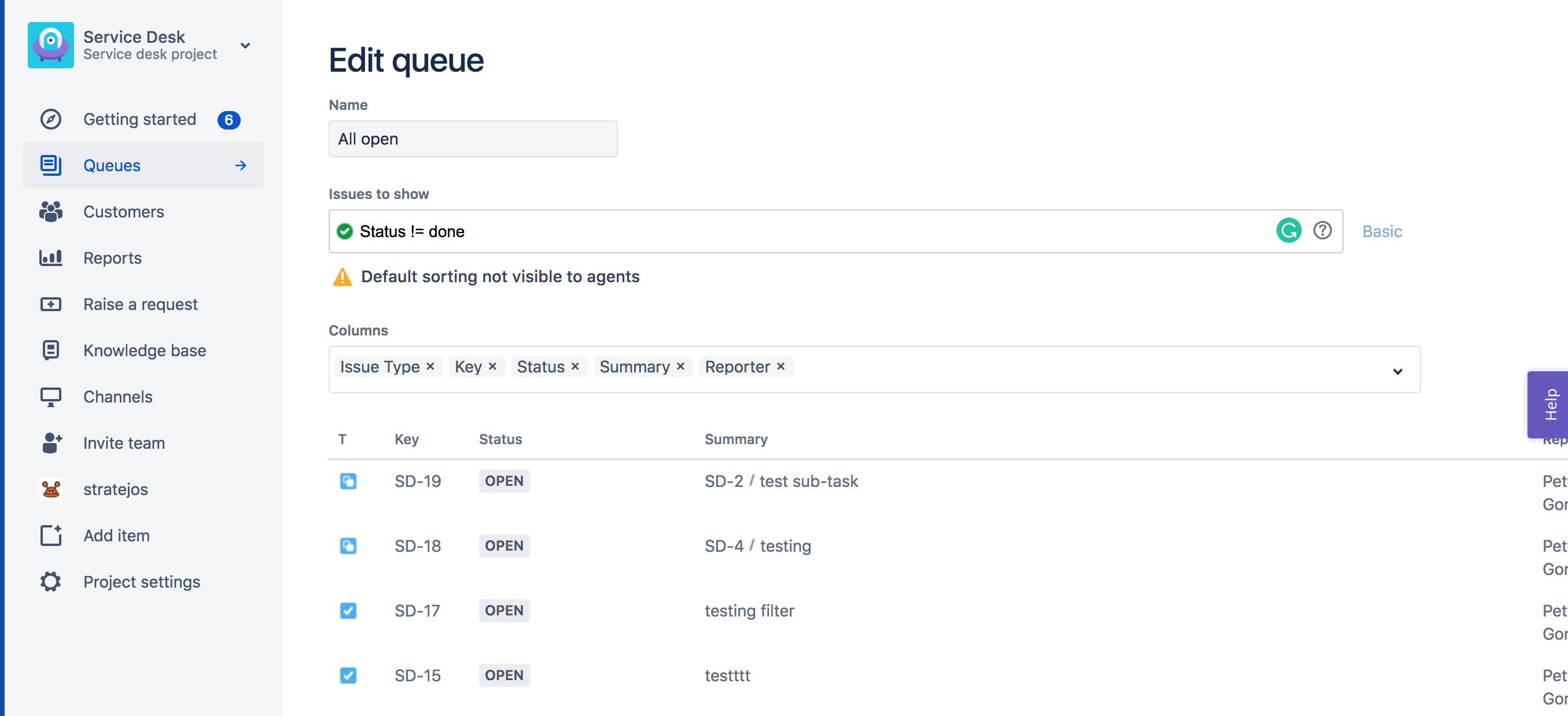Image resolution: width=1568 pixels, height=716 pixels.
Task: Open the Columns dropdown chevron
Action: [x=1398, y=371]
